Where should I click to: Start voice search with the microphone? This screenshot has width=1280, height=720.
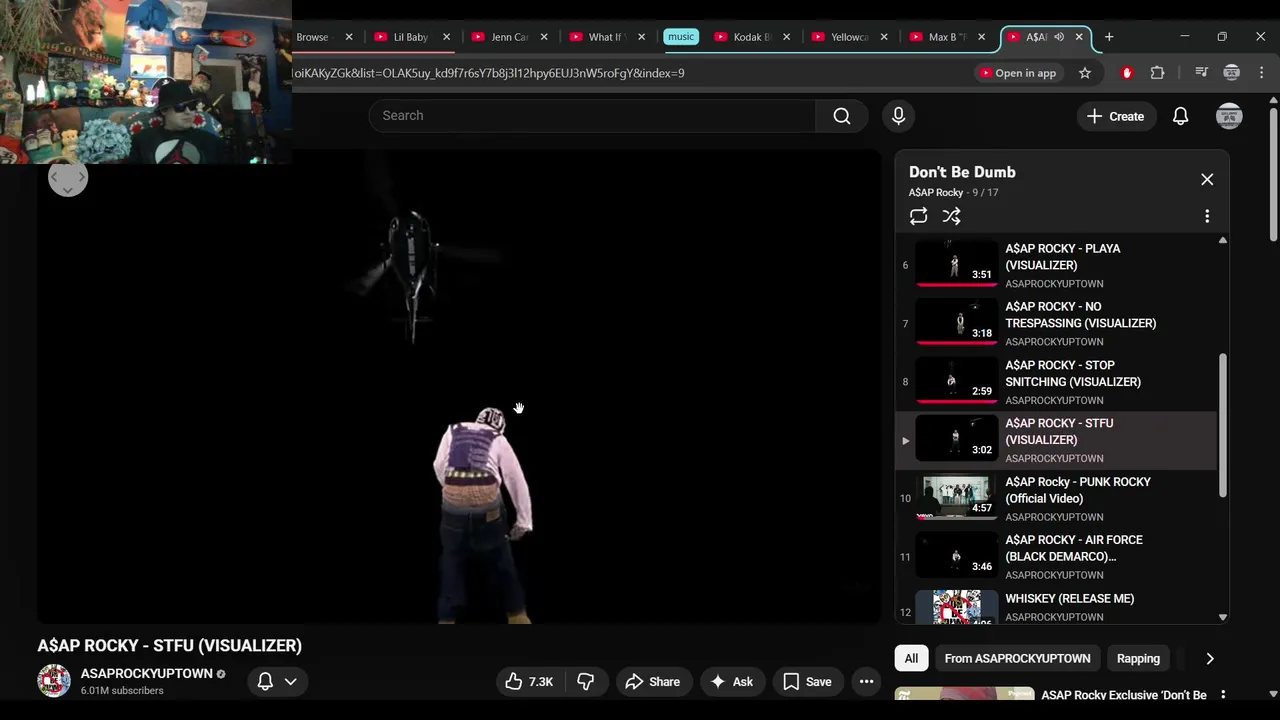pos(898,116)
